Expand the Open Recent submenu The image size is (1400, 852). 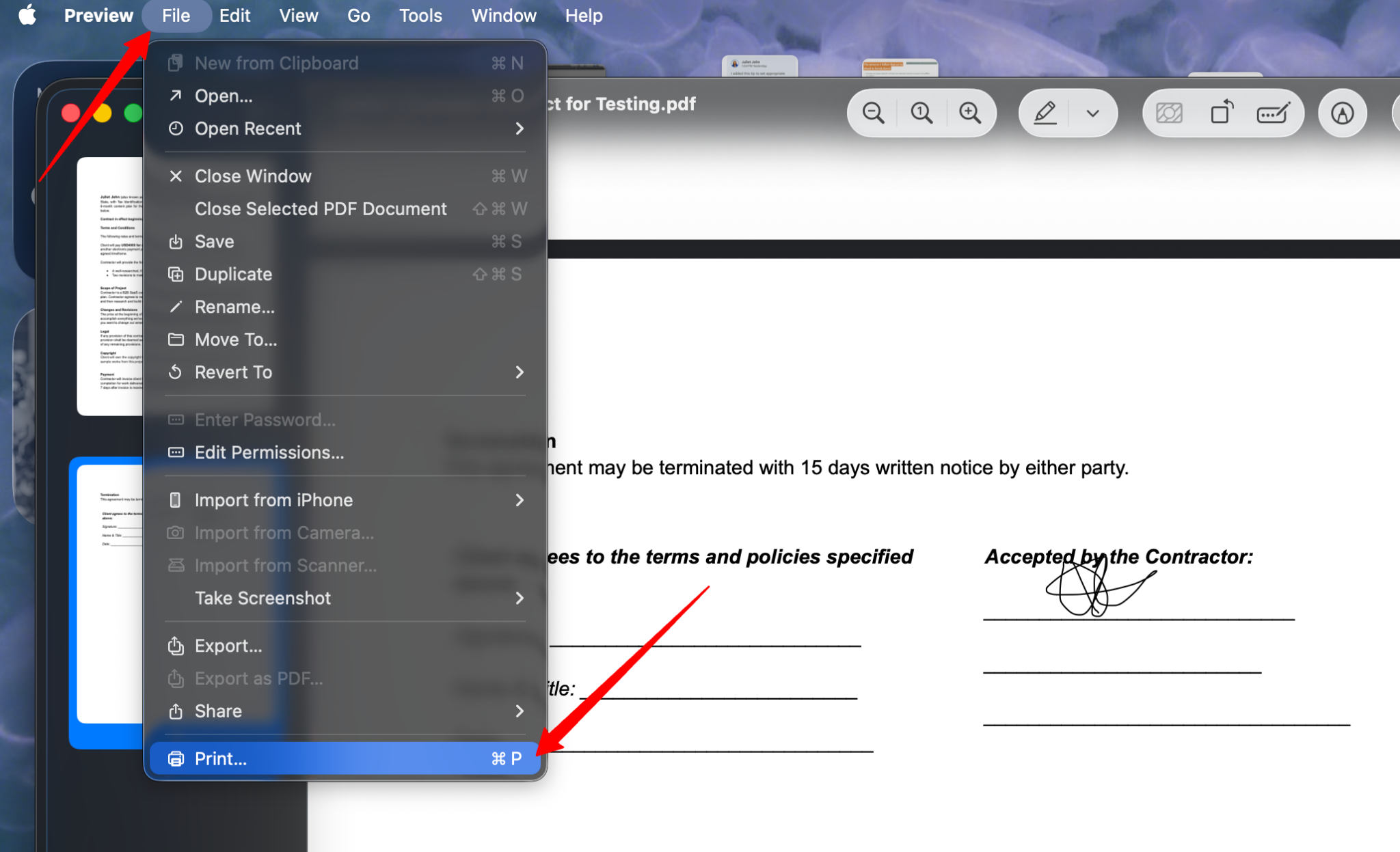tap(345, 128)
